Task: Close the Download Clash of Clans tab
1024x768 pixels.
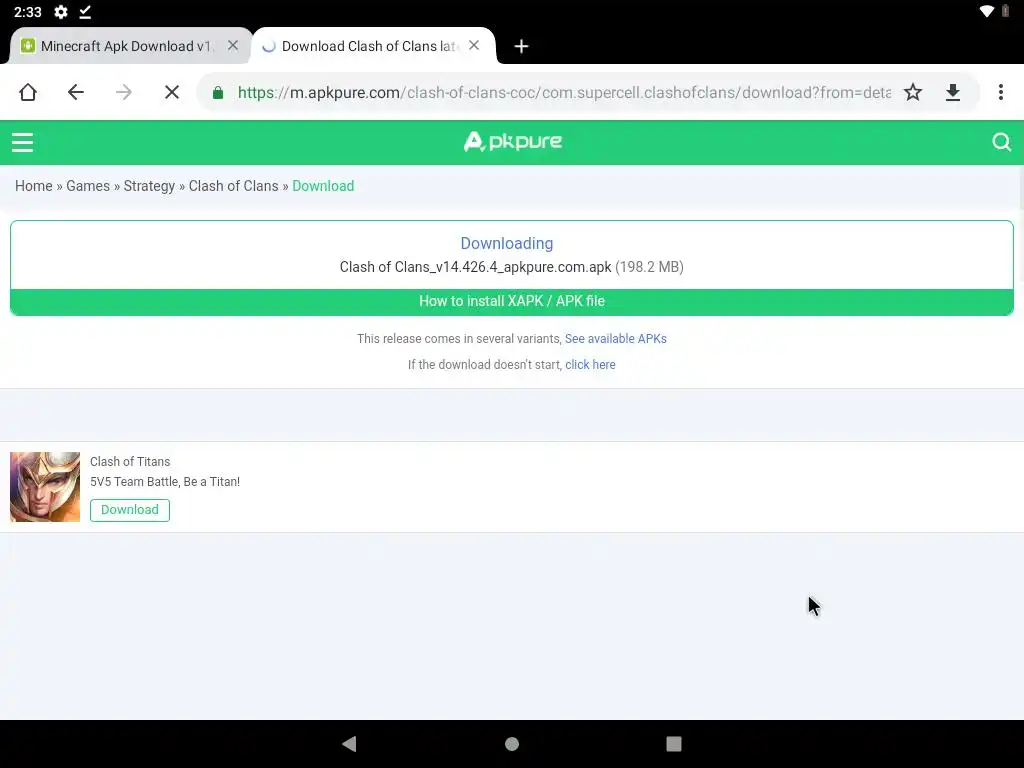Action: 474,46
